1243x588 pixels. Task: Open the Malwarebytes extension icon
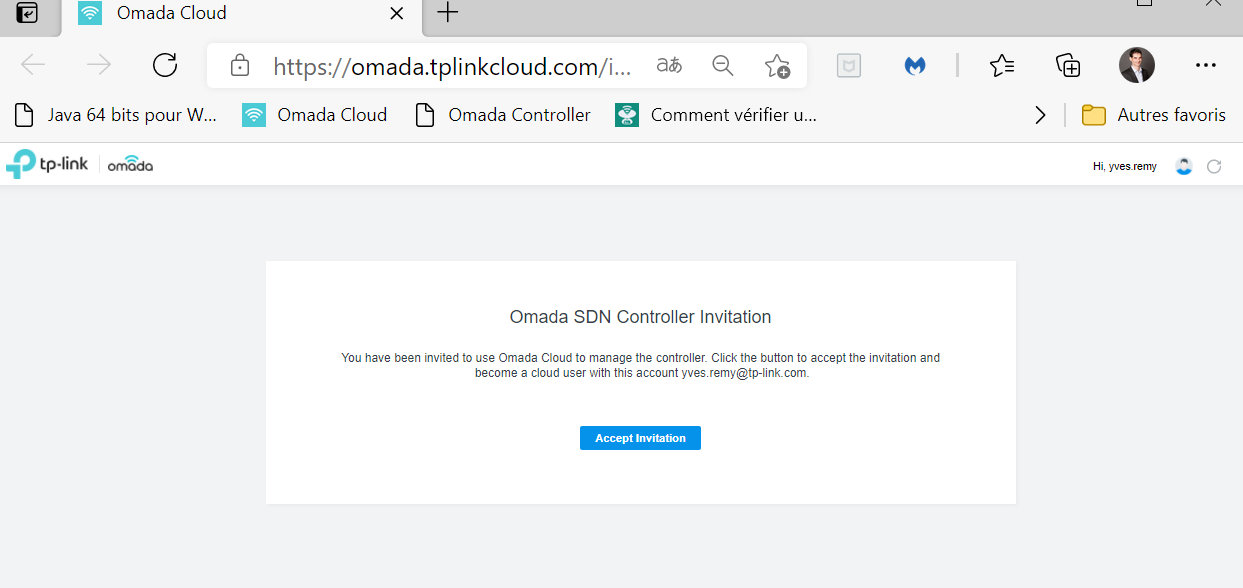click(x=914, y=66)
